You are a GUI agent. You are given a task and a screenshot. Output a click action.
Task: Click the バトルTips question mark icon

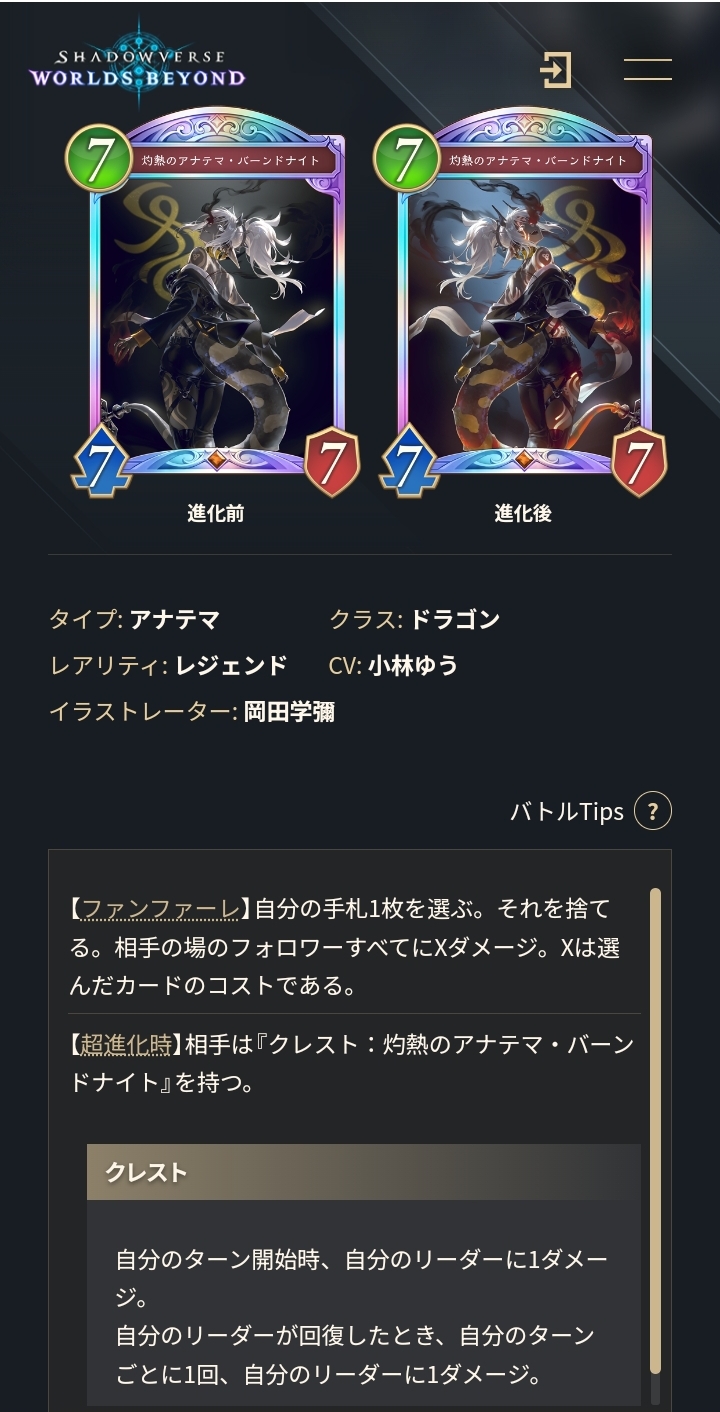[x=653, y=811]
